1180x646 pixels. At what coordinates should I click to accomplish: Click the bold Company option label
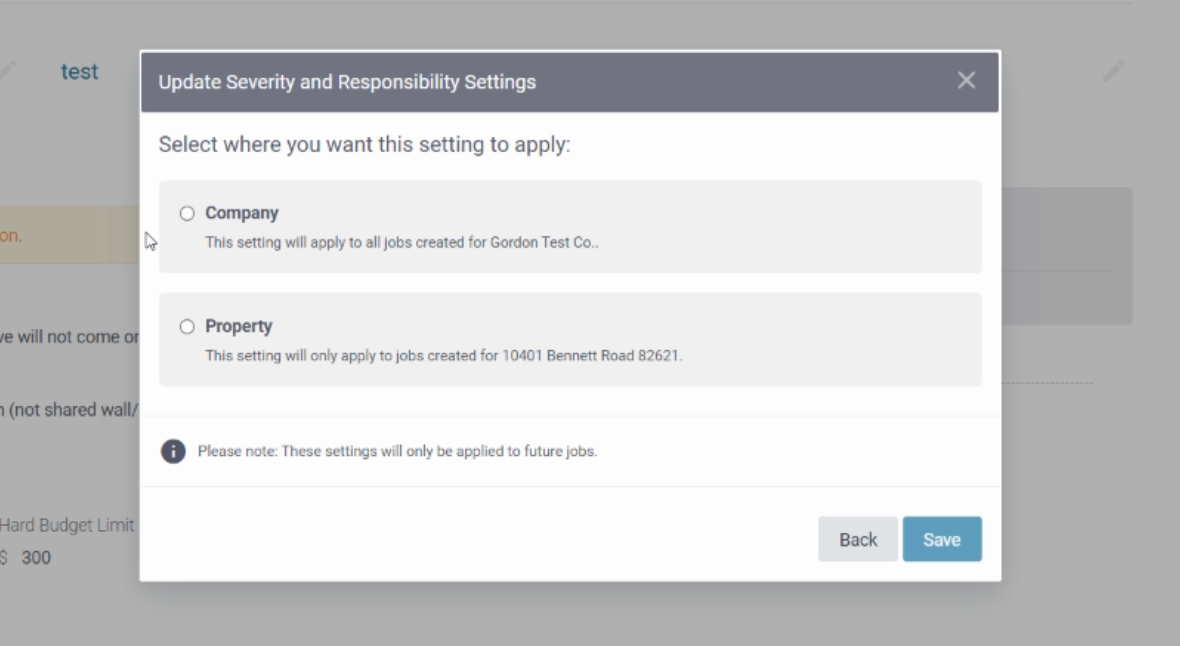click(x=242, y=213)
